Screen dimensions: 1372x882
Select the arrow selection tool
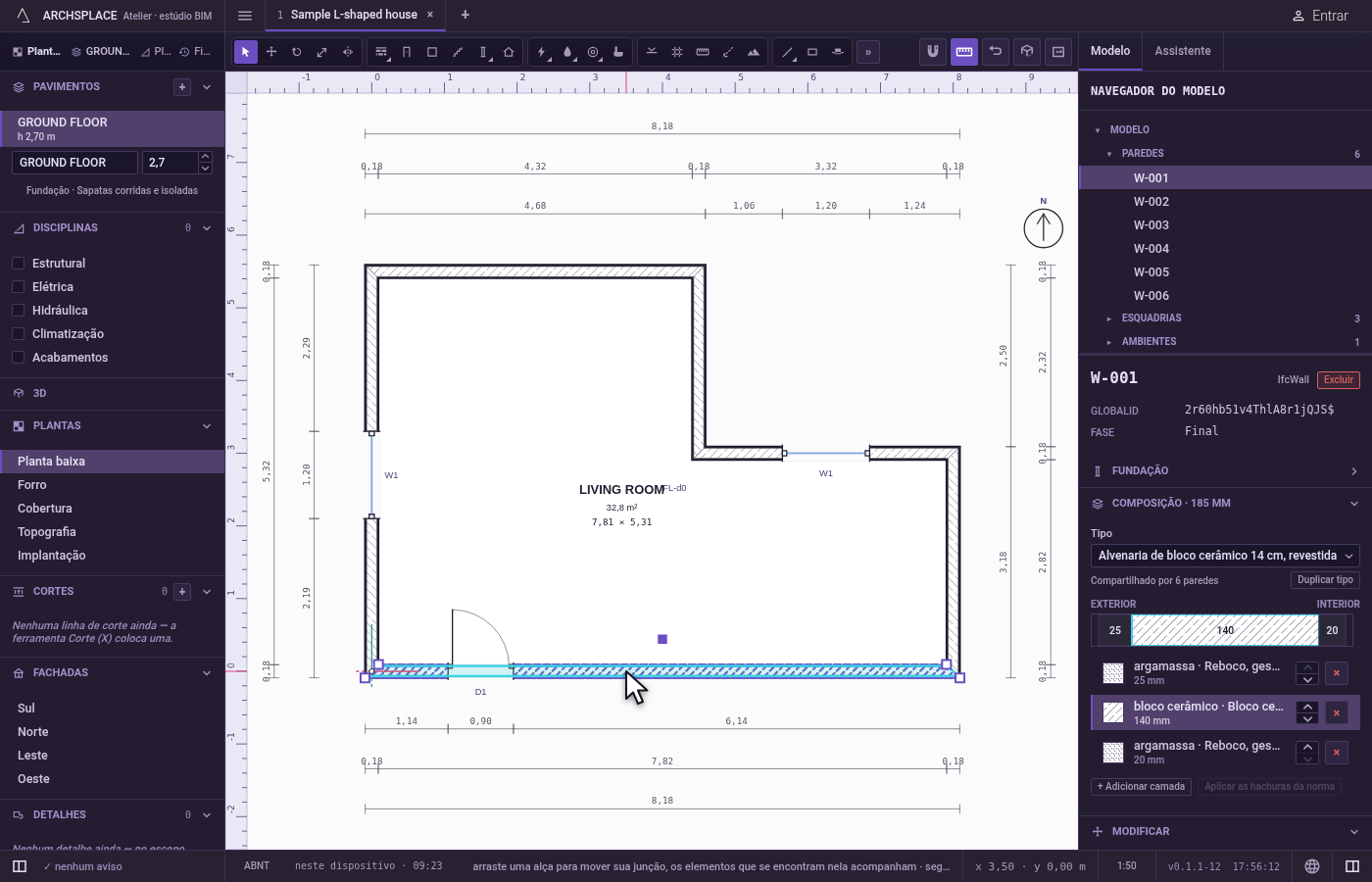pos(246,52)
